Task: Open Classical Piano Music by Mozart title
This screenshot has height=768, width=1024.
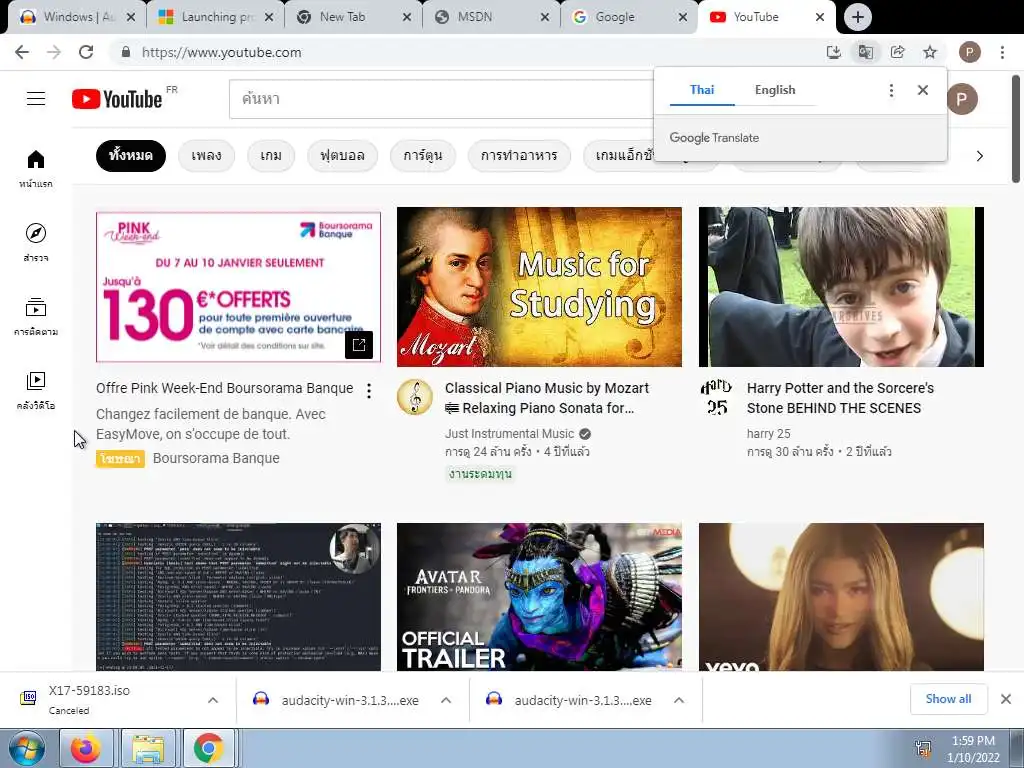Action: (x=547, y=398)
